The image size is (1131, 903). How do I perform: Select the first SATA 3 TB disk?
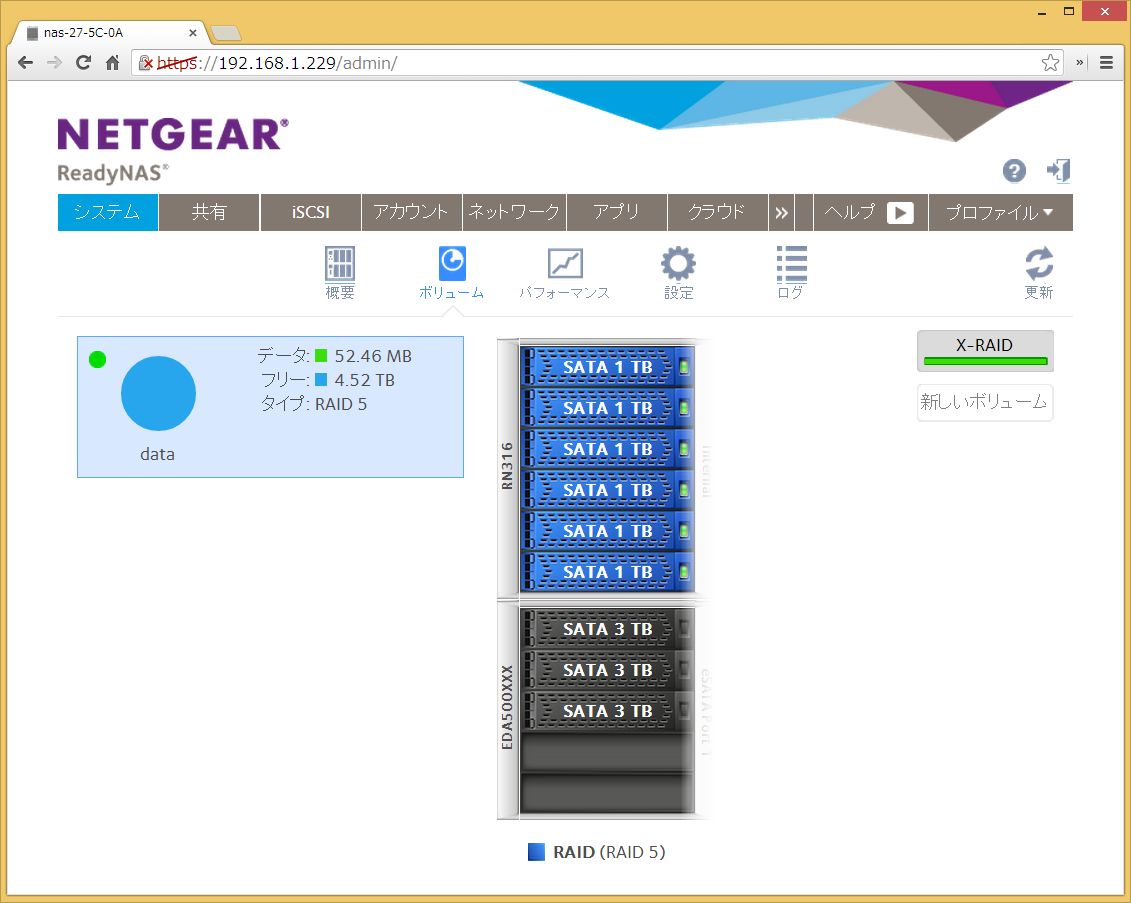tap(607, 629)
